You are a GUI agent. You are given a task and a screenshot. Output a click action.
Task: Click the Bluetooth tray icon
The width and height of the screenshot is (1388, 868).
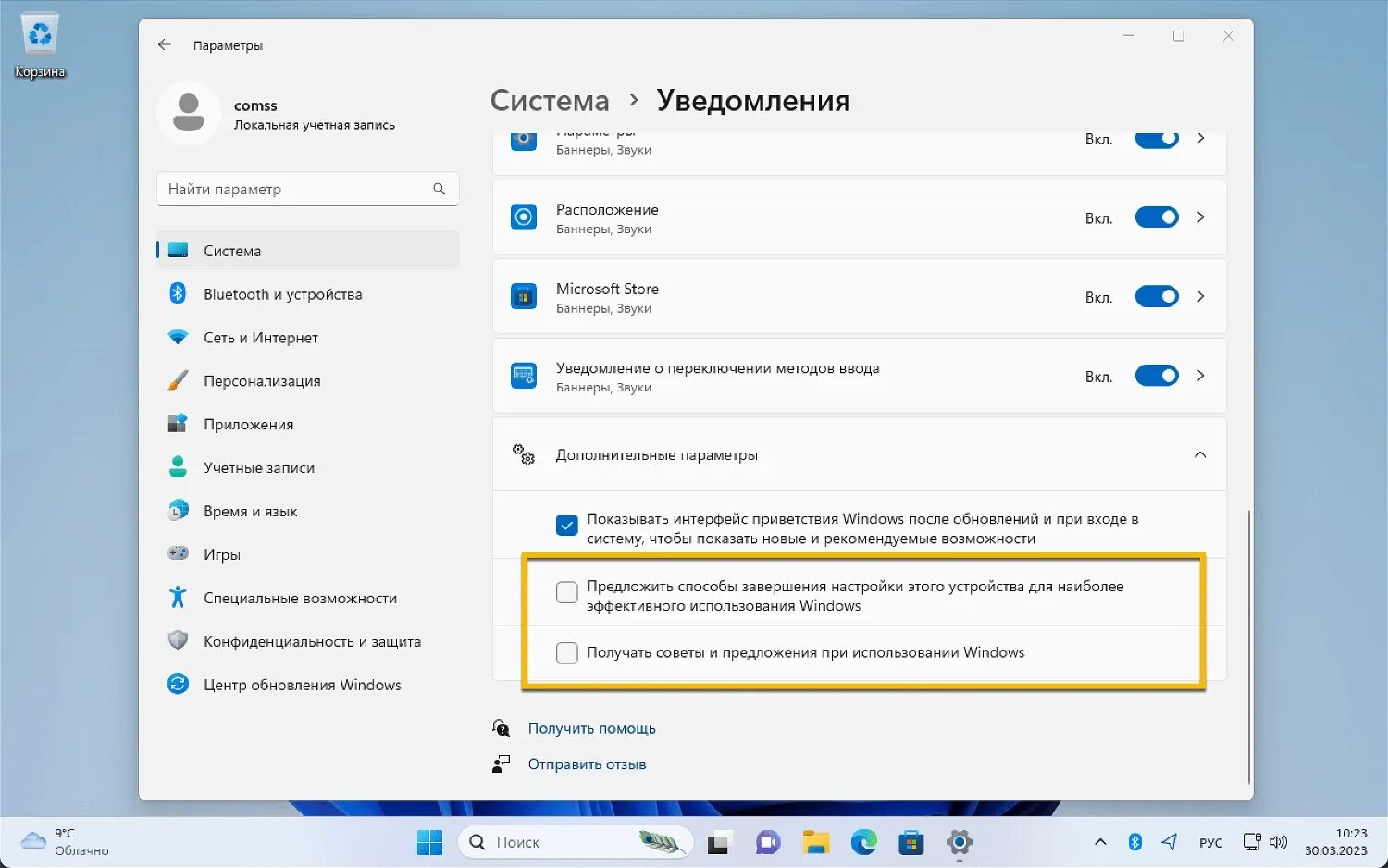[1135, 842]
